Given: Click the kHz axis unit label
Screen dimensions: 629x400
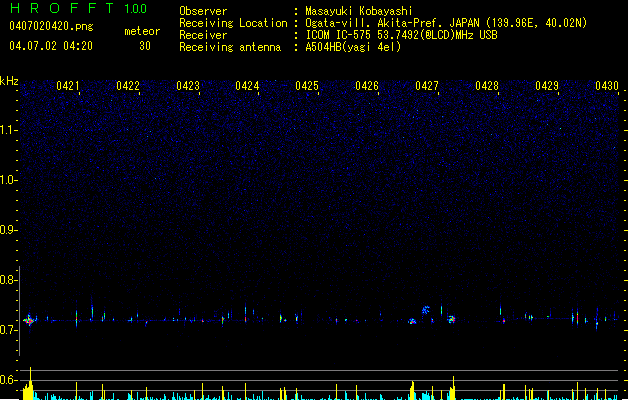Looking at the screenshot, I should tap(9, 81).
